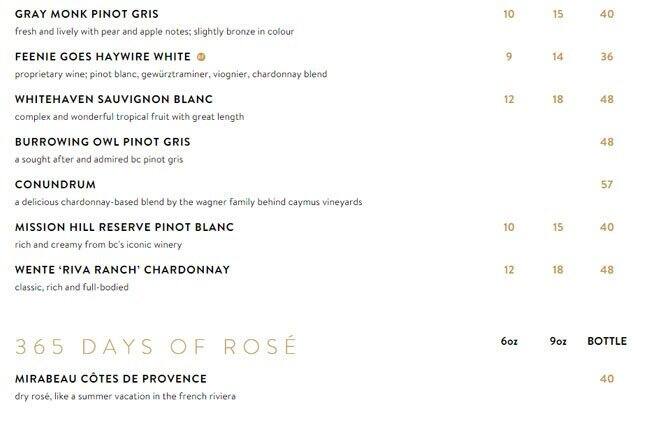Click the 9oz column header
This screenshot has width=645, height=427.
tap(558, 342)
